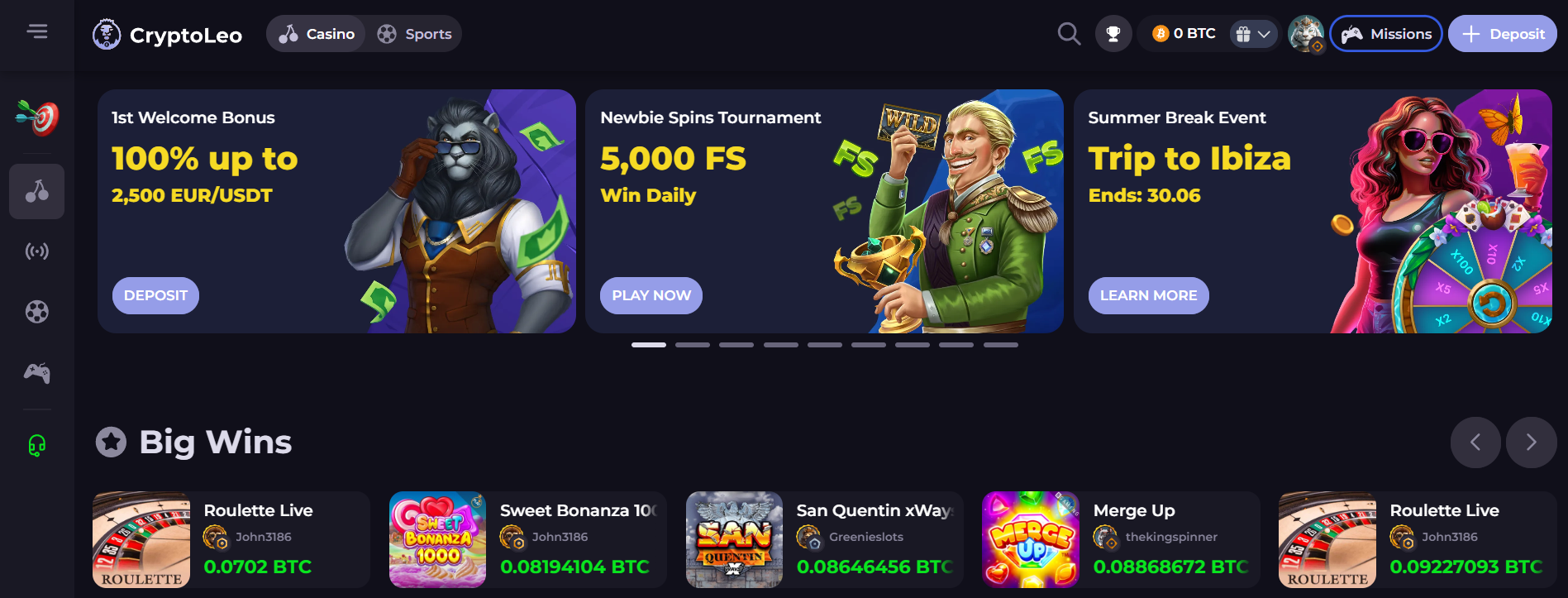The height and width of the screenshot is (598, 1568).
Task: Click the DEPOSIT button on the Welcome Bonus banner
Action: (x=155, y=295)
